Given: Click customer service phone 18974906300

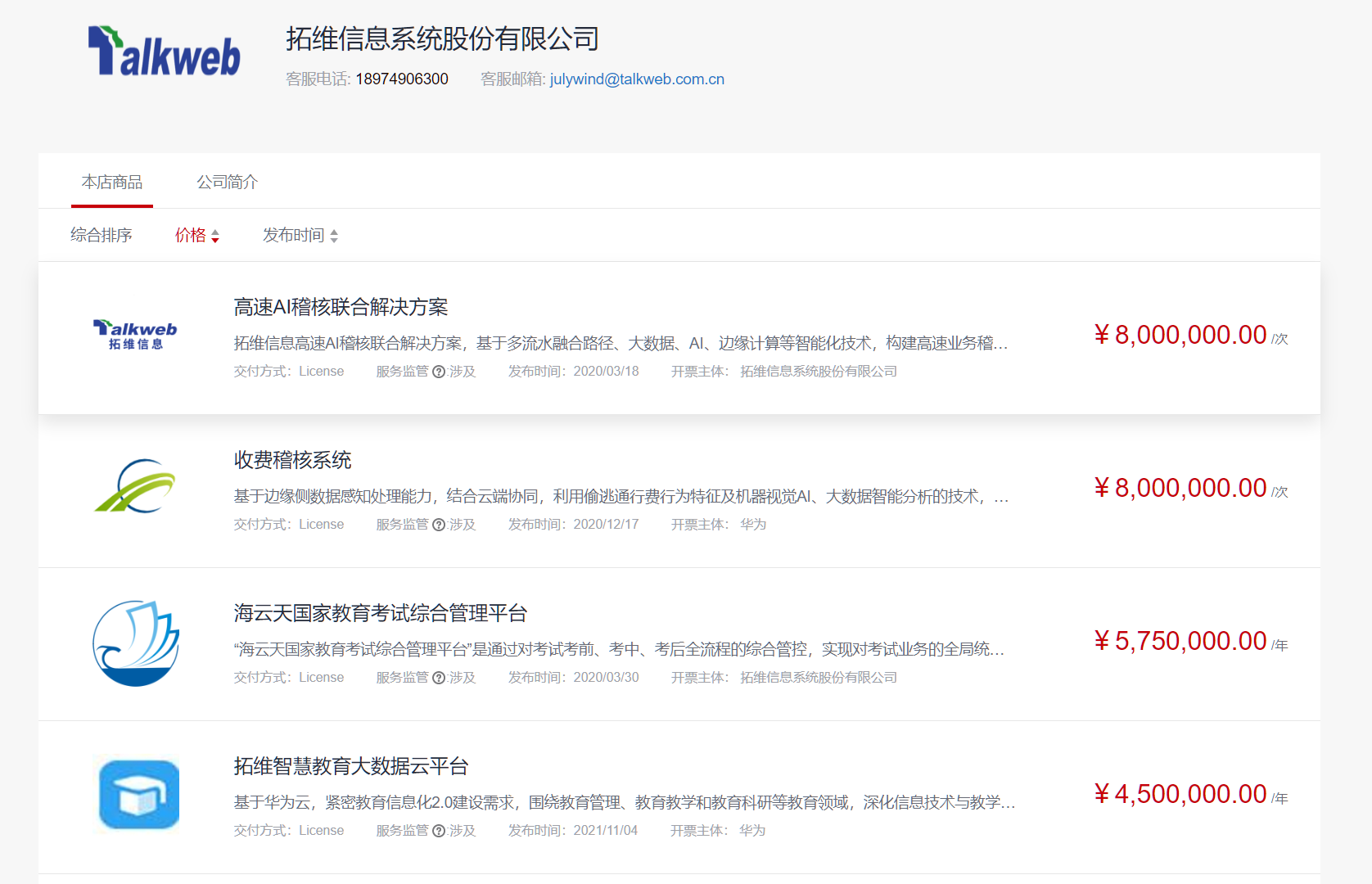Looking at the screenshot, I should point(402,79).
